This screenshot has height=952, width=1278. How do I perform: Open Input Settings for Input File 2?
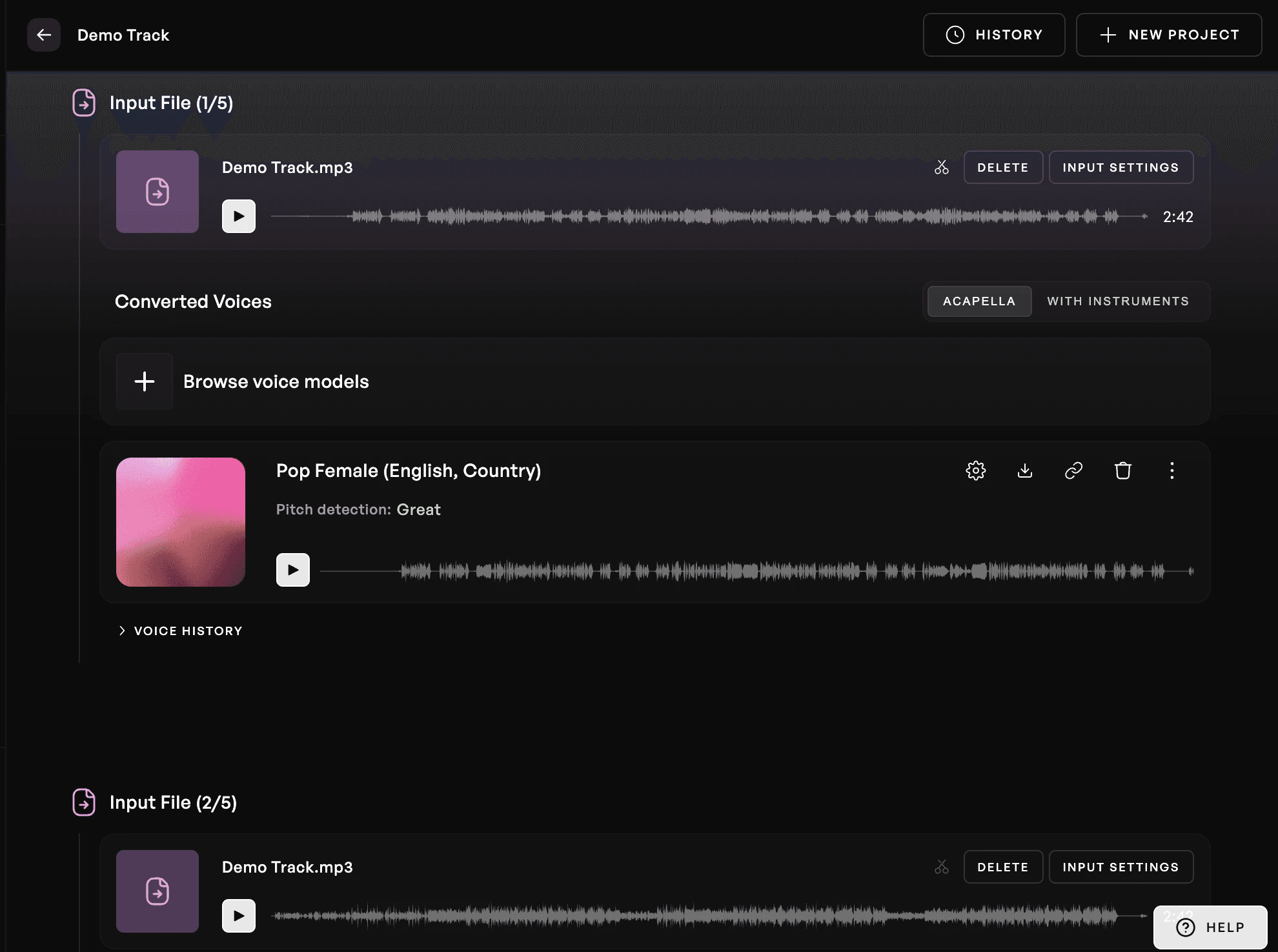(1121, 867)
